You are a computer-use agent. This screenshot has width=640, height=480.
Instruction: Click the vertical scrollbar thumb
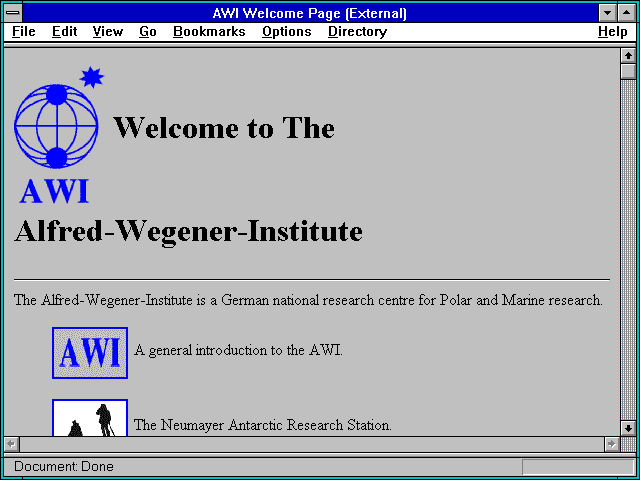click(628, 71)
